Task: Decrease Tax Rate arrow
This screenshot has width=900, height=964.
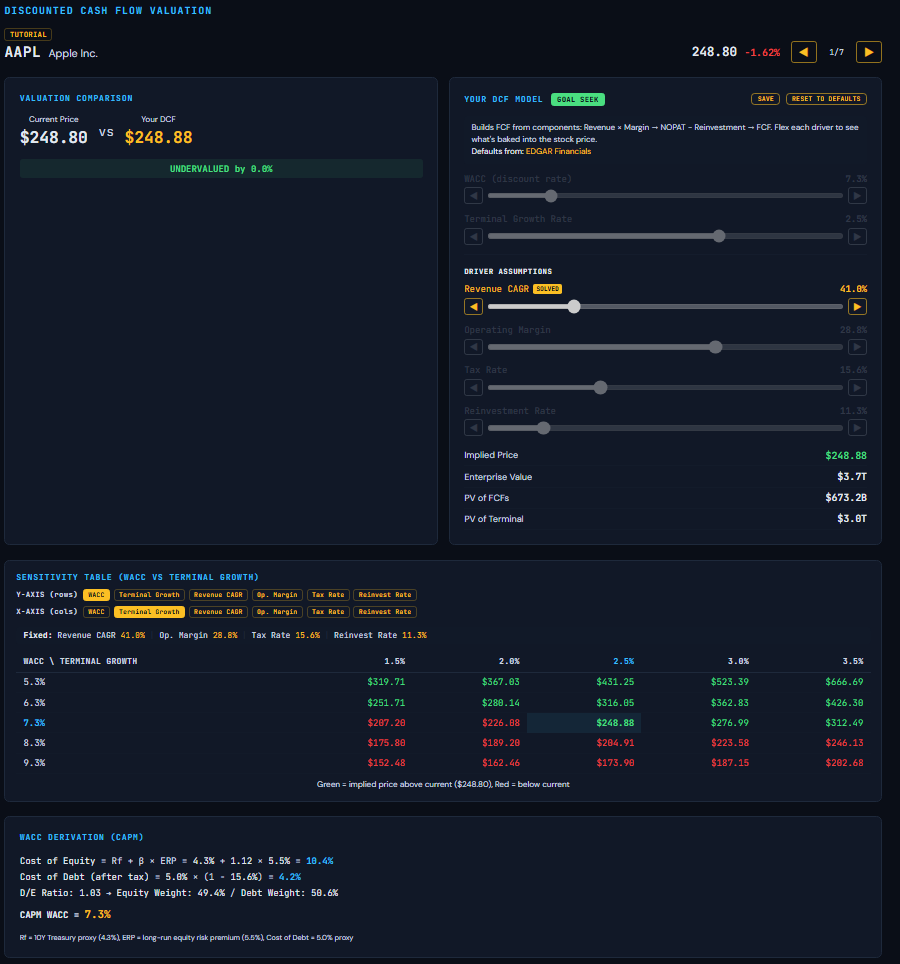Action: (x=473, y=387)
